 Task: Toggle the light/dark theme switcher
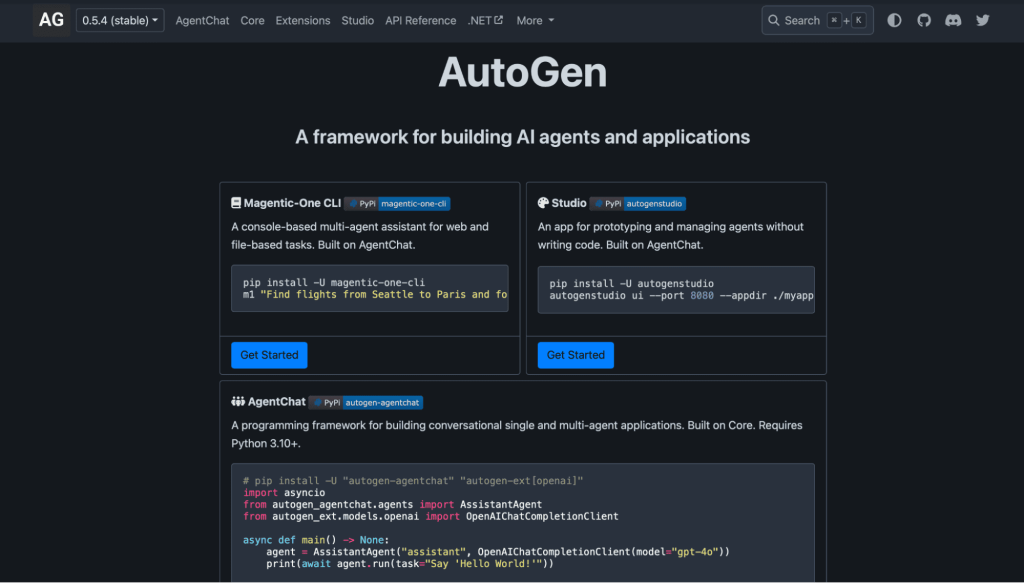click(894, 20)
